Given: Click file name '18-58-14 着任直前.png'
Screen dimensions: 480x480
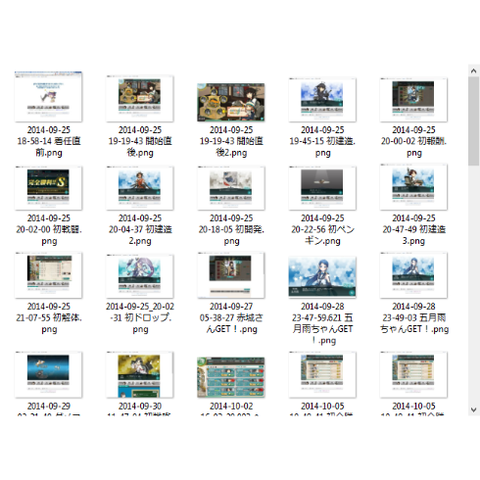Looking at the screenshot, I should 49,141.
